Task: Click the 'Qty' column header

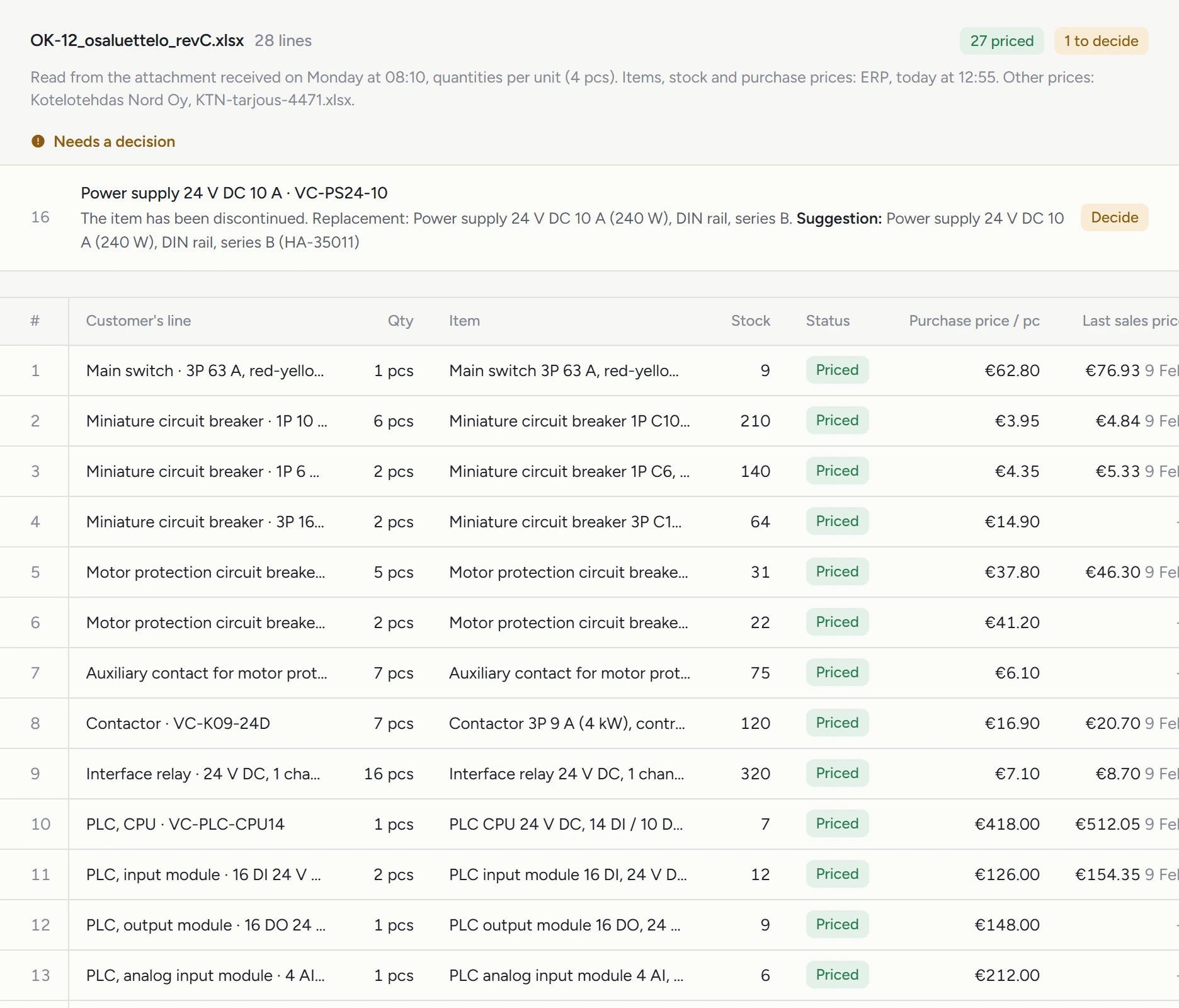Action: pyautogui.click(x=401, y=321)
